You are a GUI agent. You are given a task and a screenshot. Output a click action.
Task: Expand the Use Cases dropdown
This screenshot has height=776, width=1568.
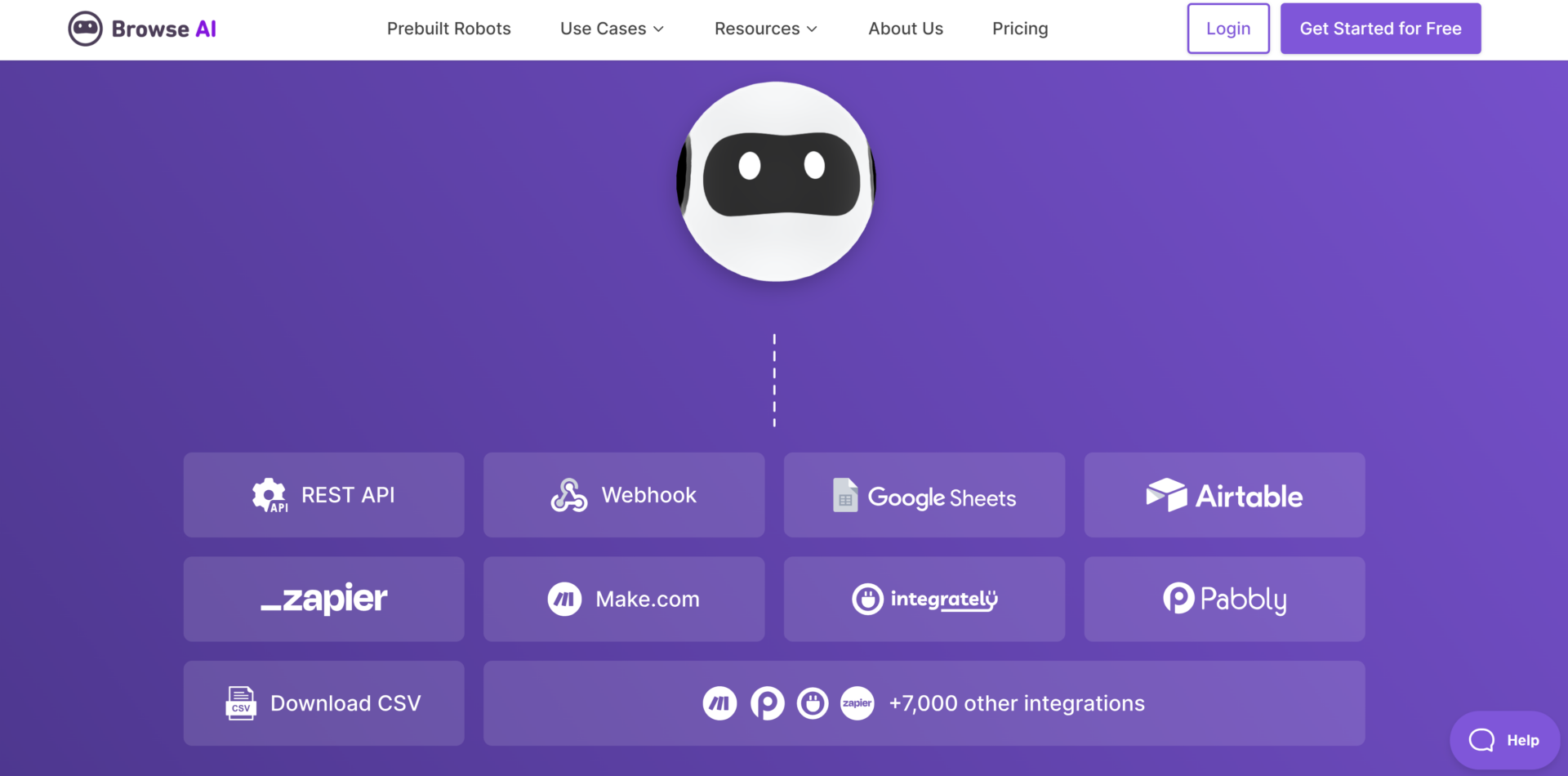click(611, 29)
